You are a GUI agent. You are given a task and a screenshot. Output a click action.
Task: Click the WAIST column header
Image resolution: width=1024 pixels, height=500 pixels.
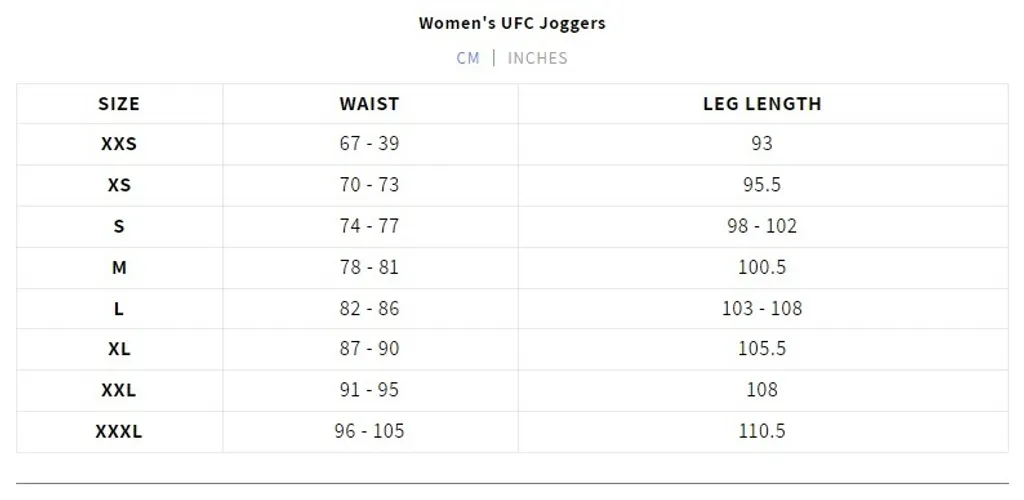click(x=369, y=104)
